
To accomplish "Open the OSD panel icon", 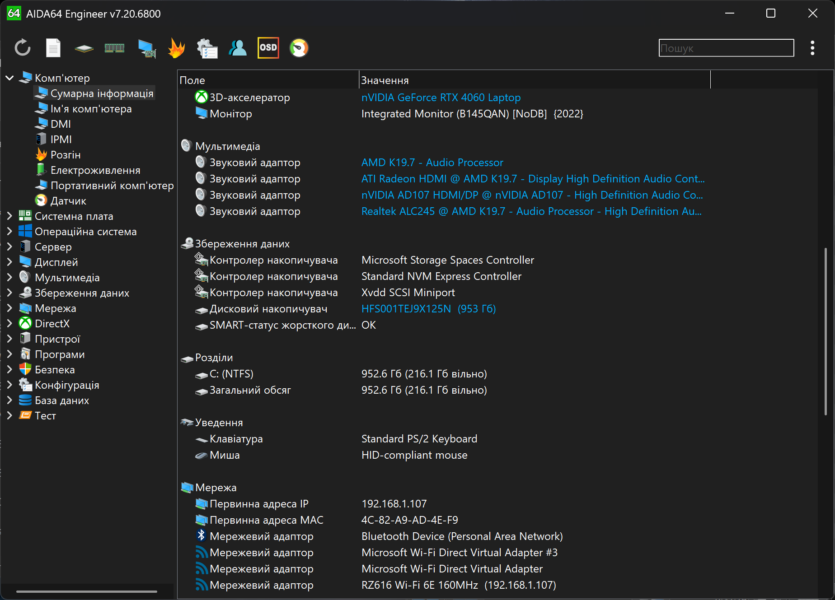I will tap(268, 48).
